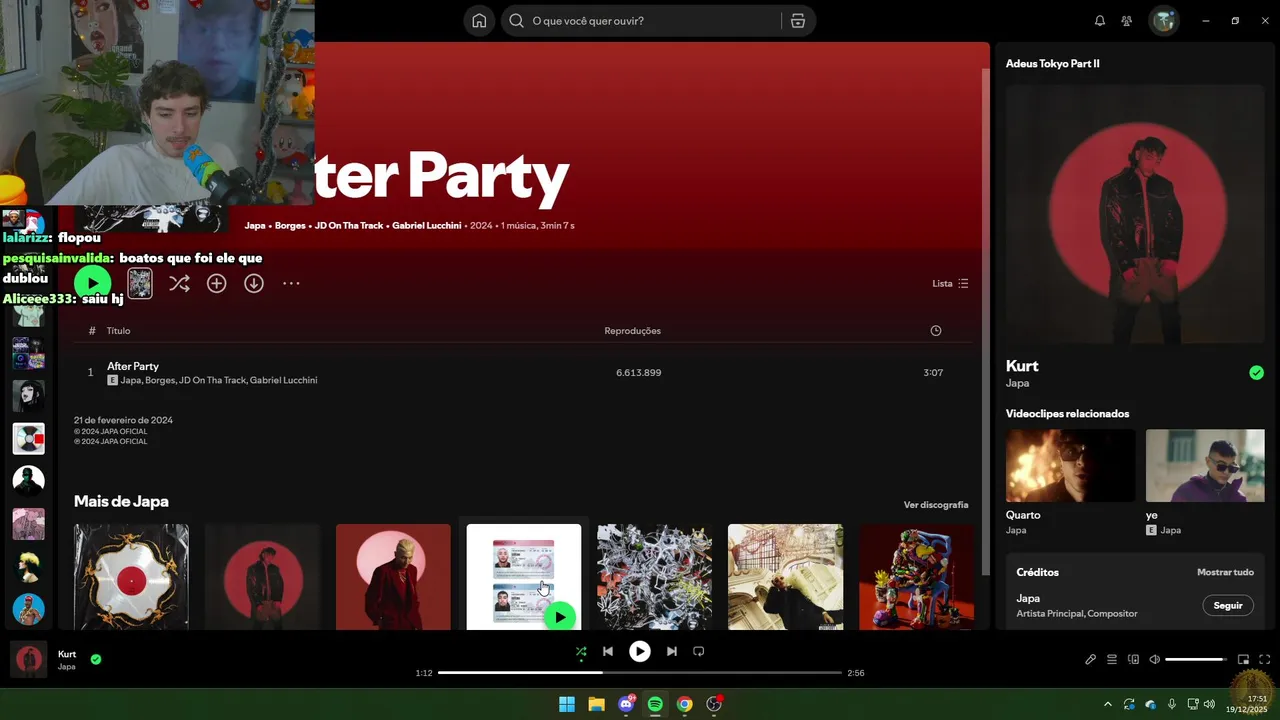Open artist Japa link in header
Screen dimensions: 1280x720
[x=255, y=226]
